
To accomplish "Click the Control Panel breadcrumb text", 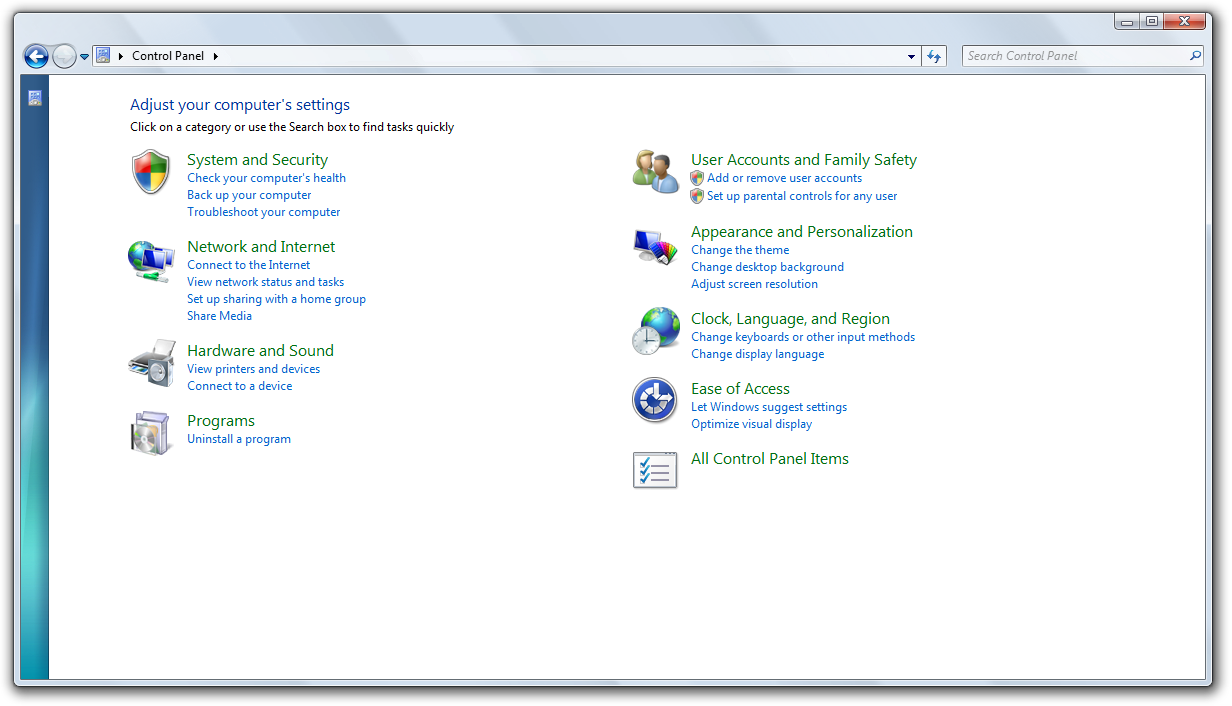I will [168, 56].
